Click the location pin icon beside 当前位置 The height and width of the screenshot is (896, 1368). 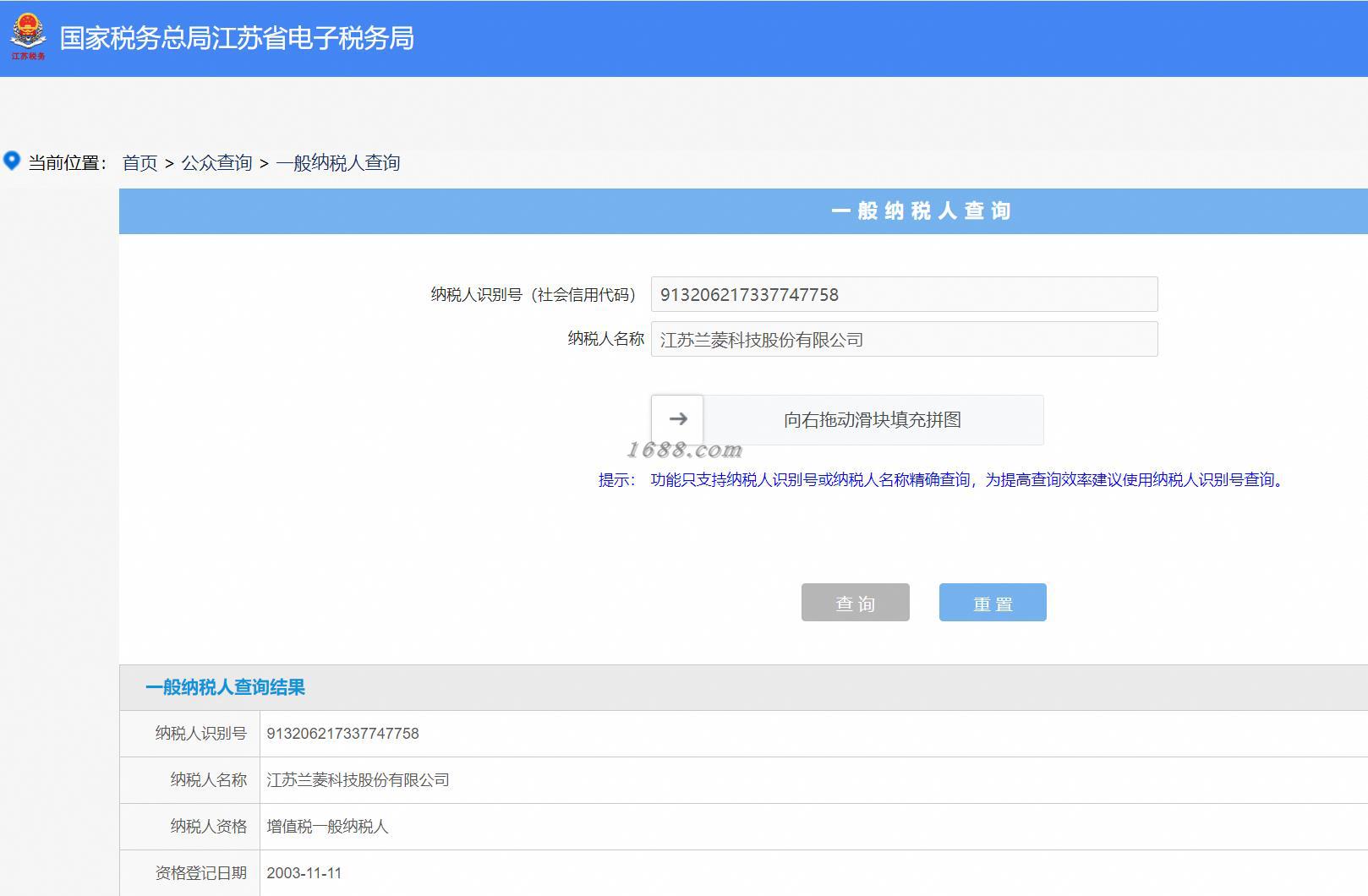click(x=12, y=161)
